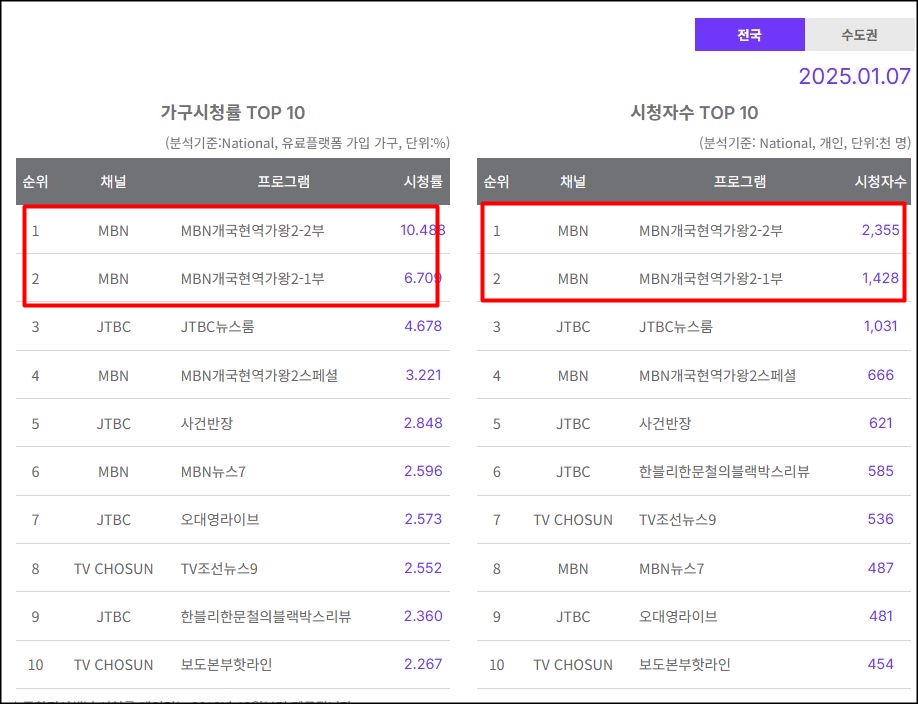This screenshot has width=918, height=704.
Task: Click JTBC뉴스룸 in household ratings table
Action: click(x=217, y=327)
